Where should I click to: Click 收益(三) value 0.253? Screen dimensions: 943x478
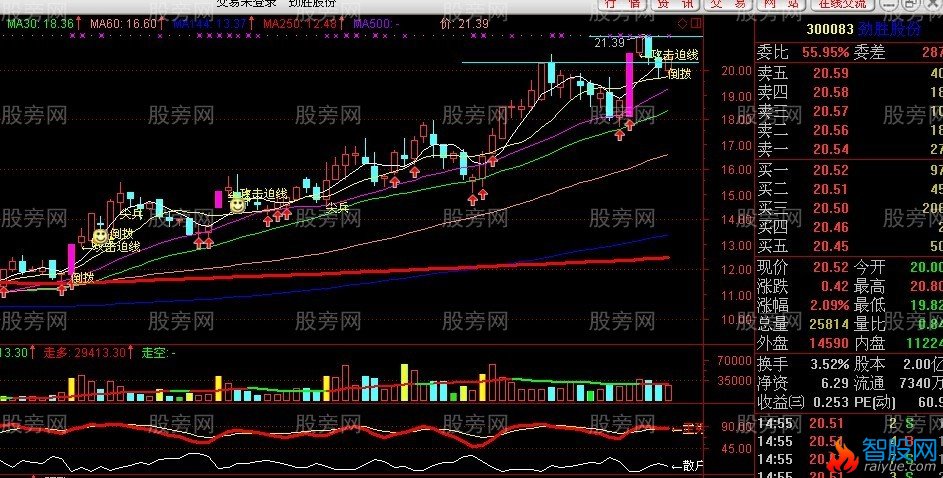click(831, 401)
